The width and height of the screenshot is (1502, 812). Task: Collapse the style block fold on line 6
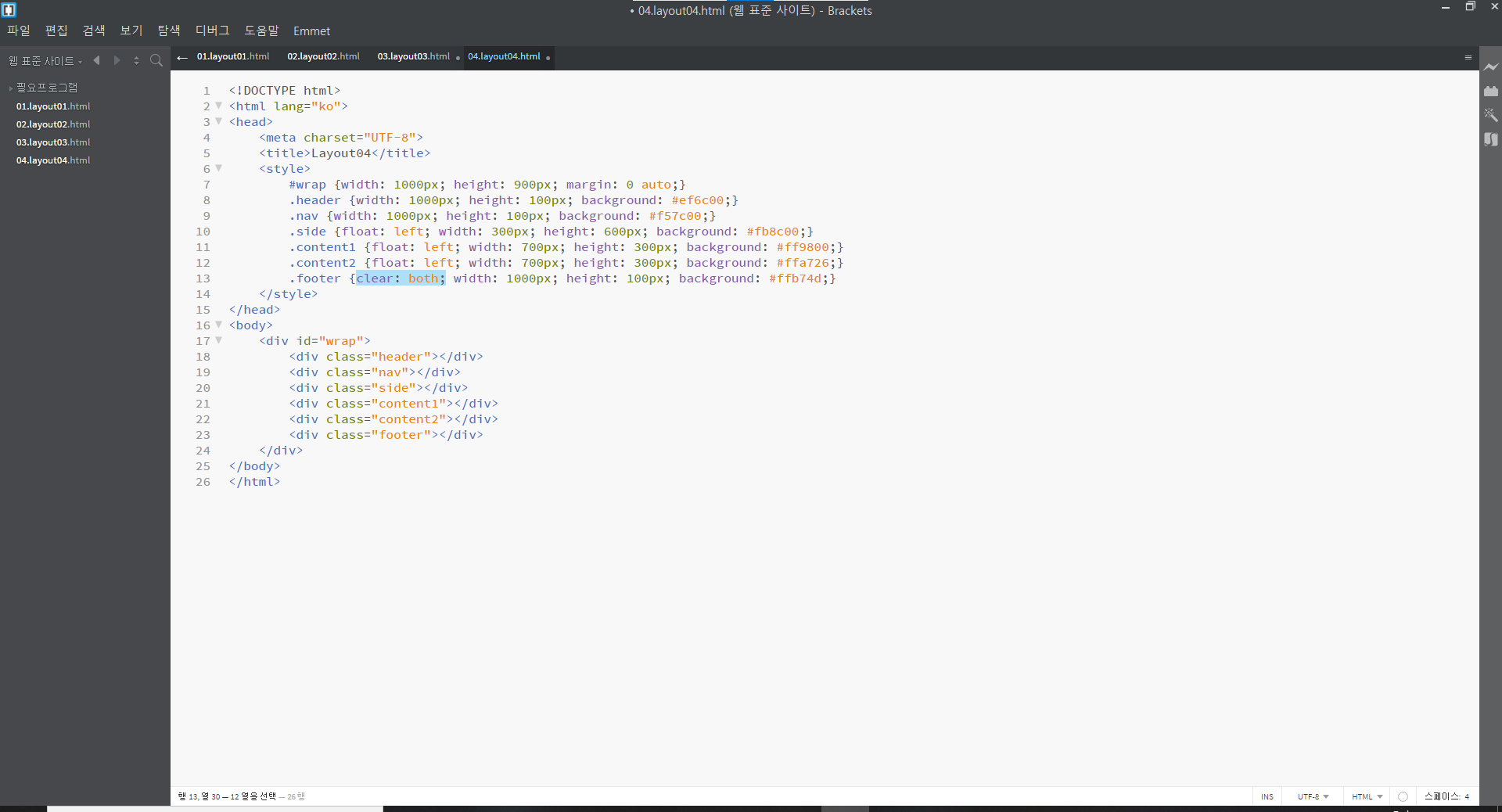pos(218,168)
